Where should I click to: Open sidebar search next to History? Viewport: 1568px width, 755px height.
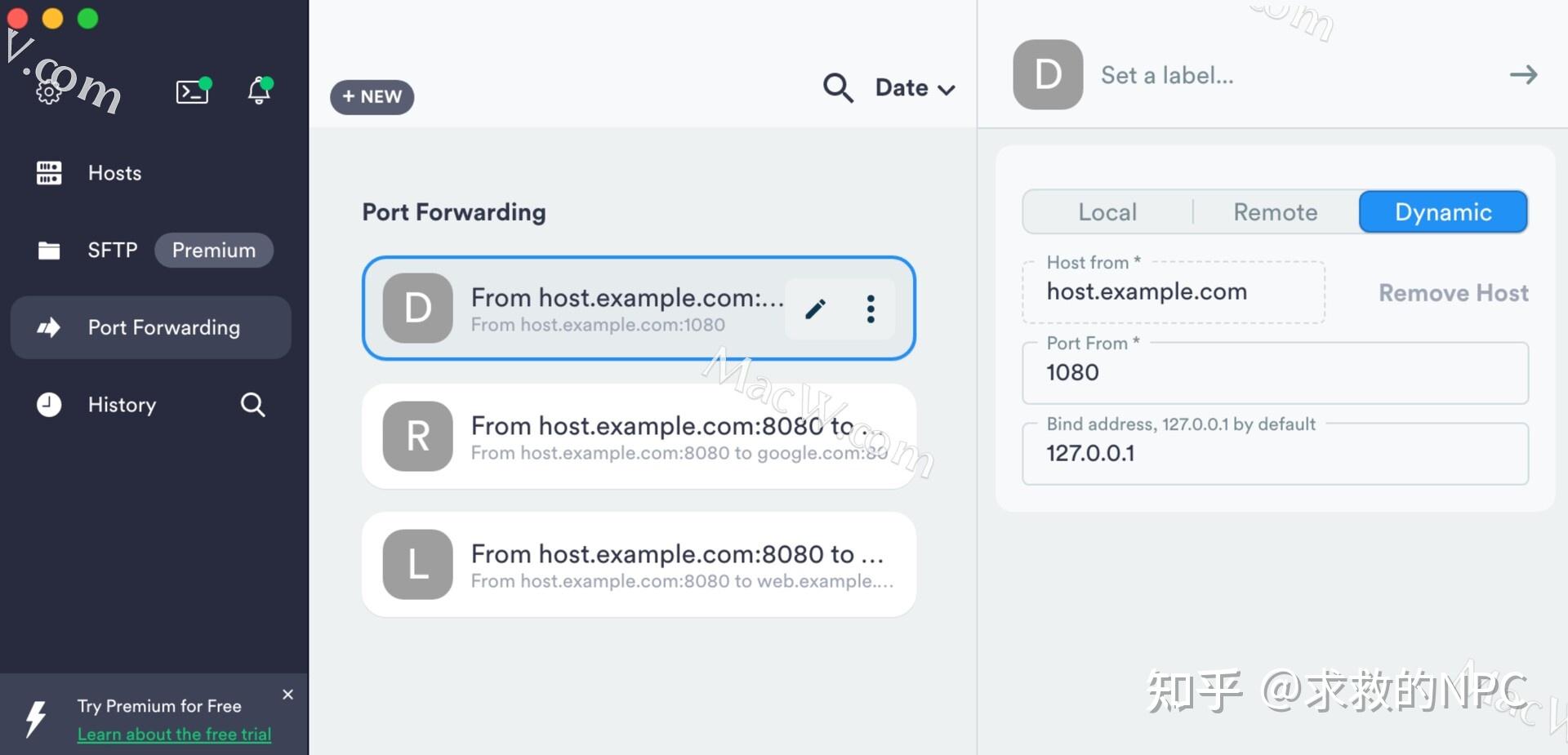point(252,404)
